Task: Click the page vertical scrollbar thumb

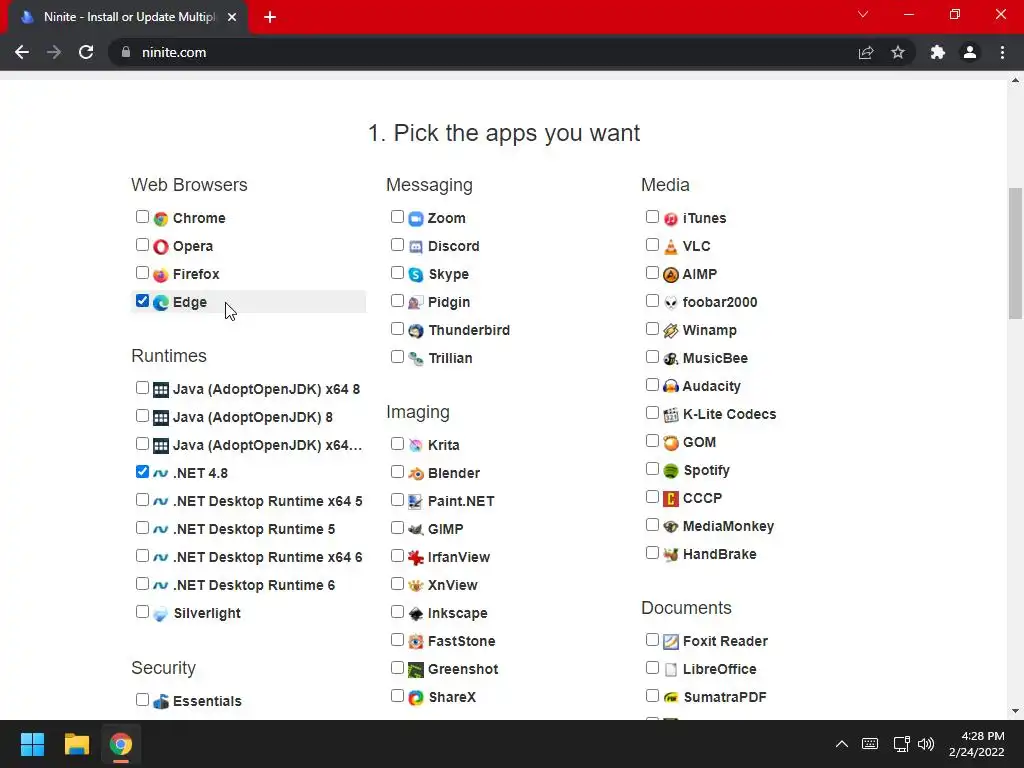Action: tap(1015, 253)
